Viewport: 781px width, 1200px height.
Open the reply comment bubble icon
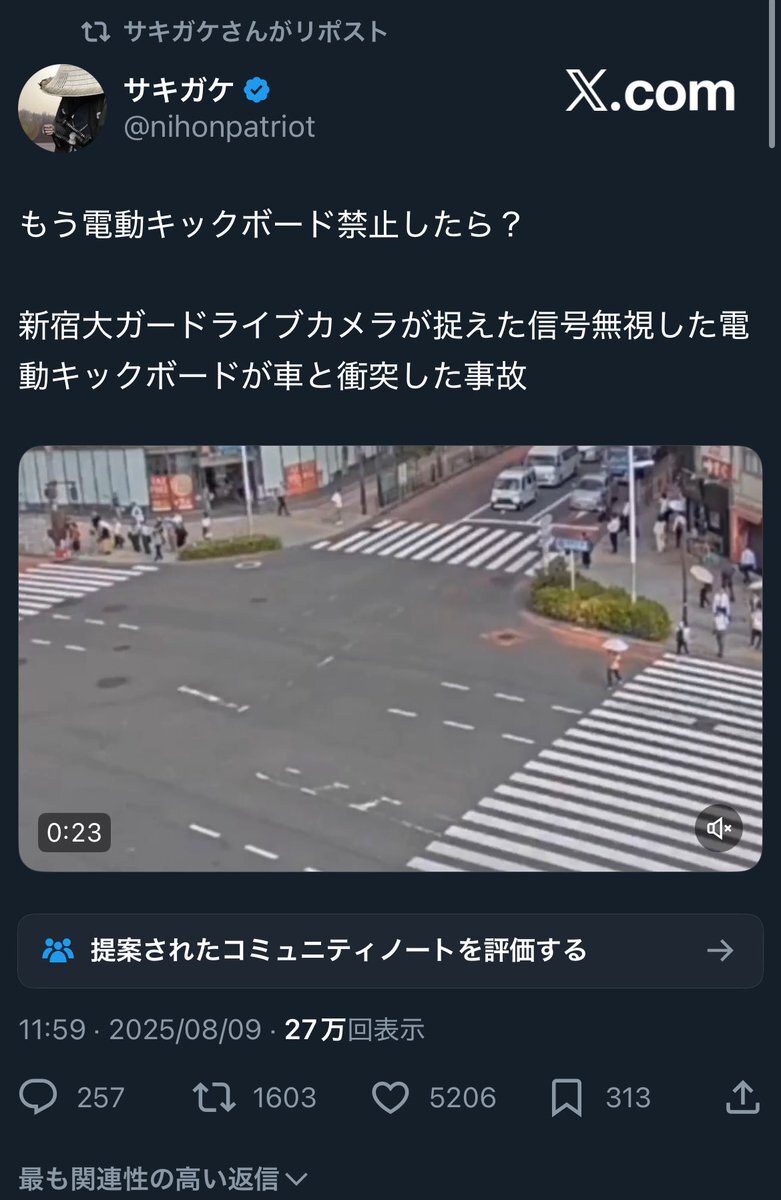tap(39, 1097)
